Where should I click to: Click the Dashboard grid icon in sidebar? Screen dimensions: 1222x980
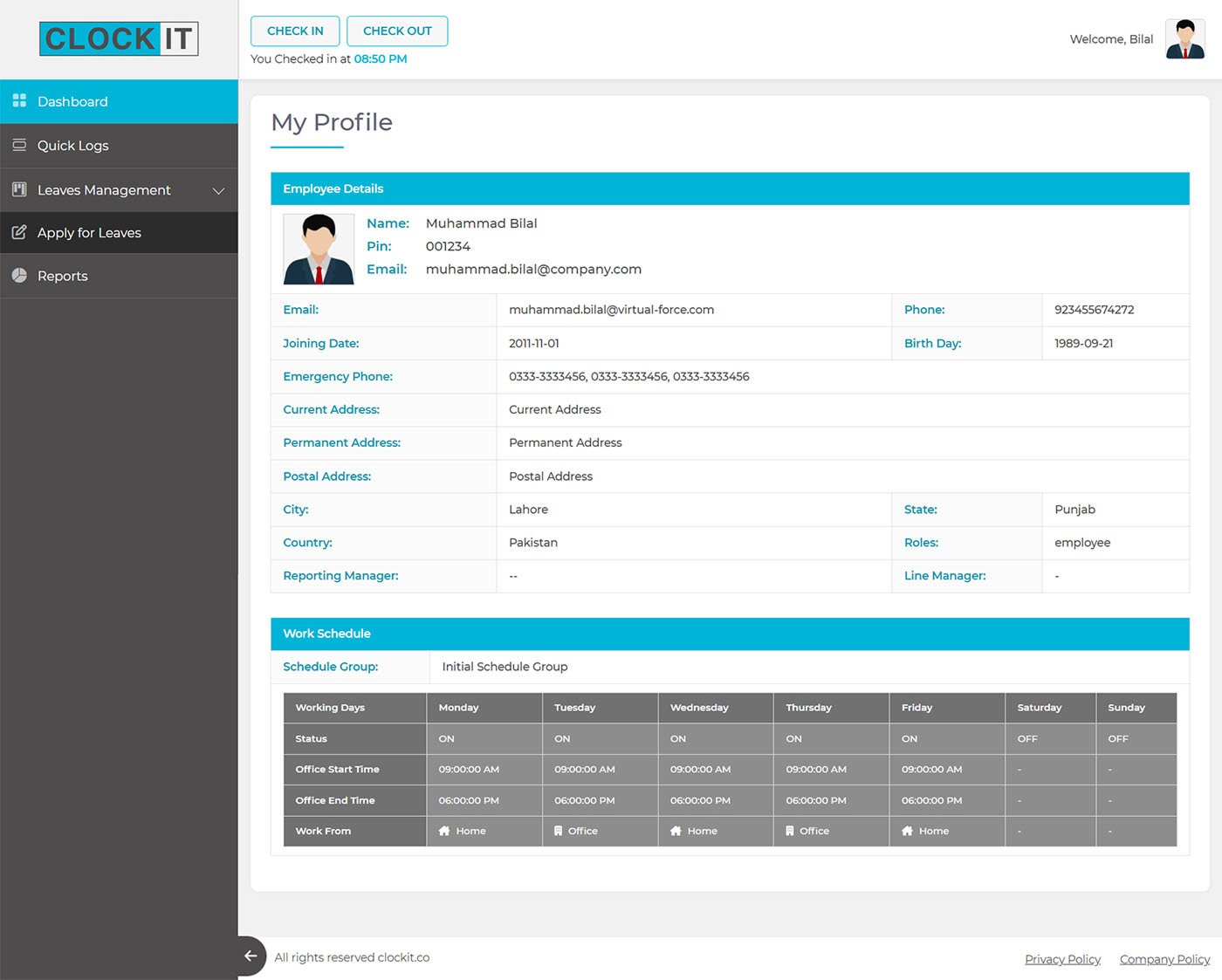coord(19,101)
